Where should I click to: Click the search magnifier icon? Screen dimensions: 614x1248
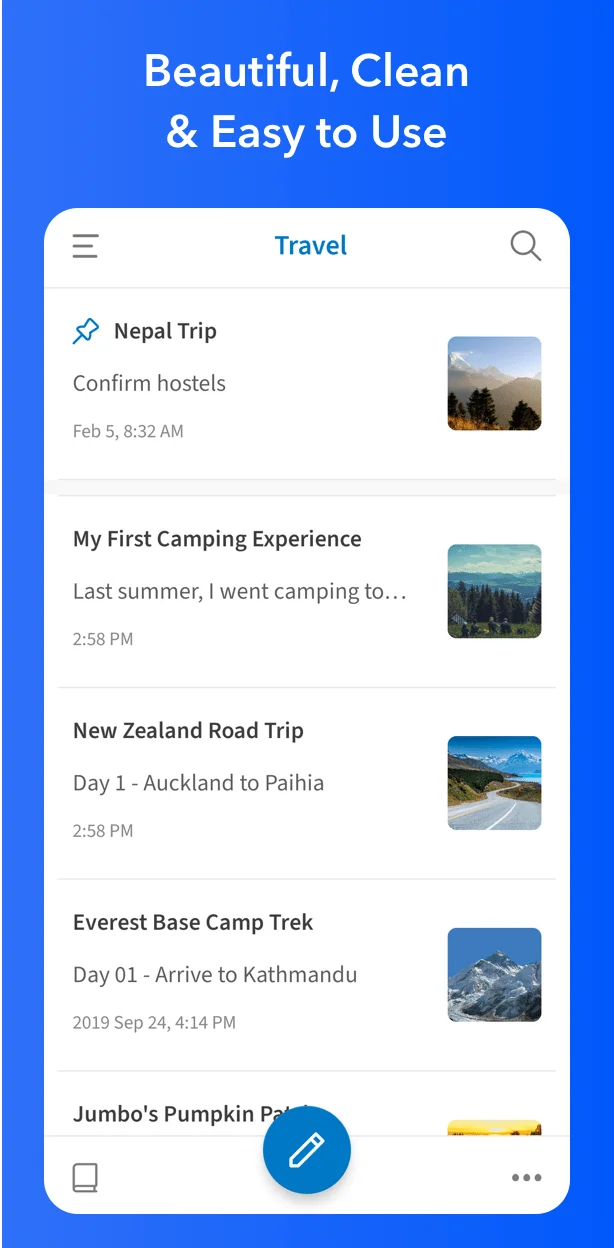[x=525, y=246]
